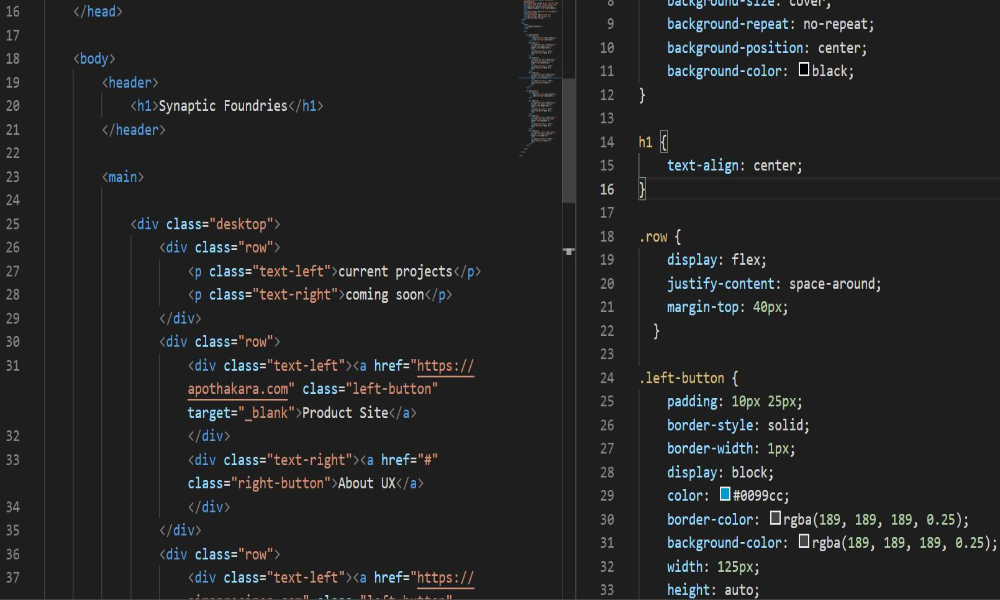Click the black color swatch beside background-color
The image size is (1000, 600).
[804, 71]
